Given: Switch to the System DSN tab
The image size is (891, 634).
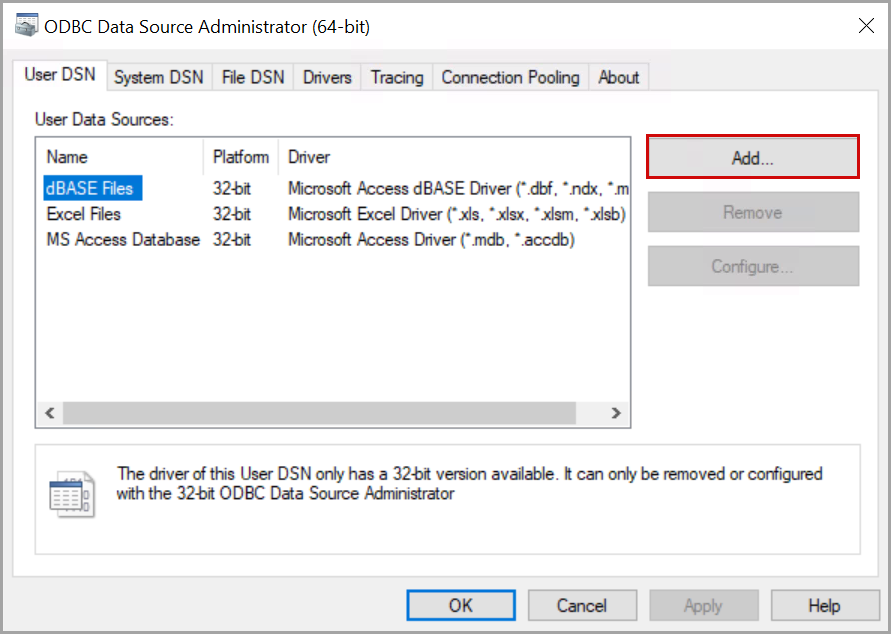Looking at the screenshot, I should pos(158,77).
